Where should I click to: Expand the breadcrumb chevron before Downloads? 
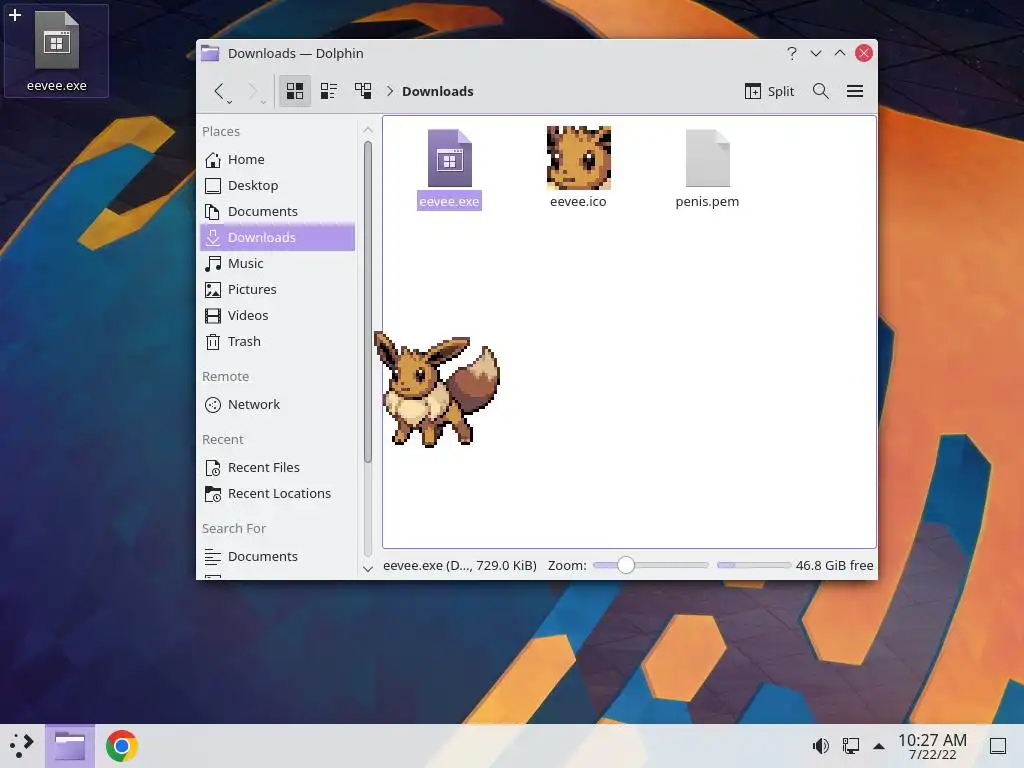(390, 91)
